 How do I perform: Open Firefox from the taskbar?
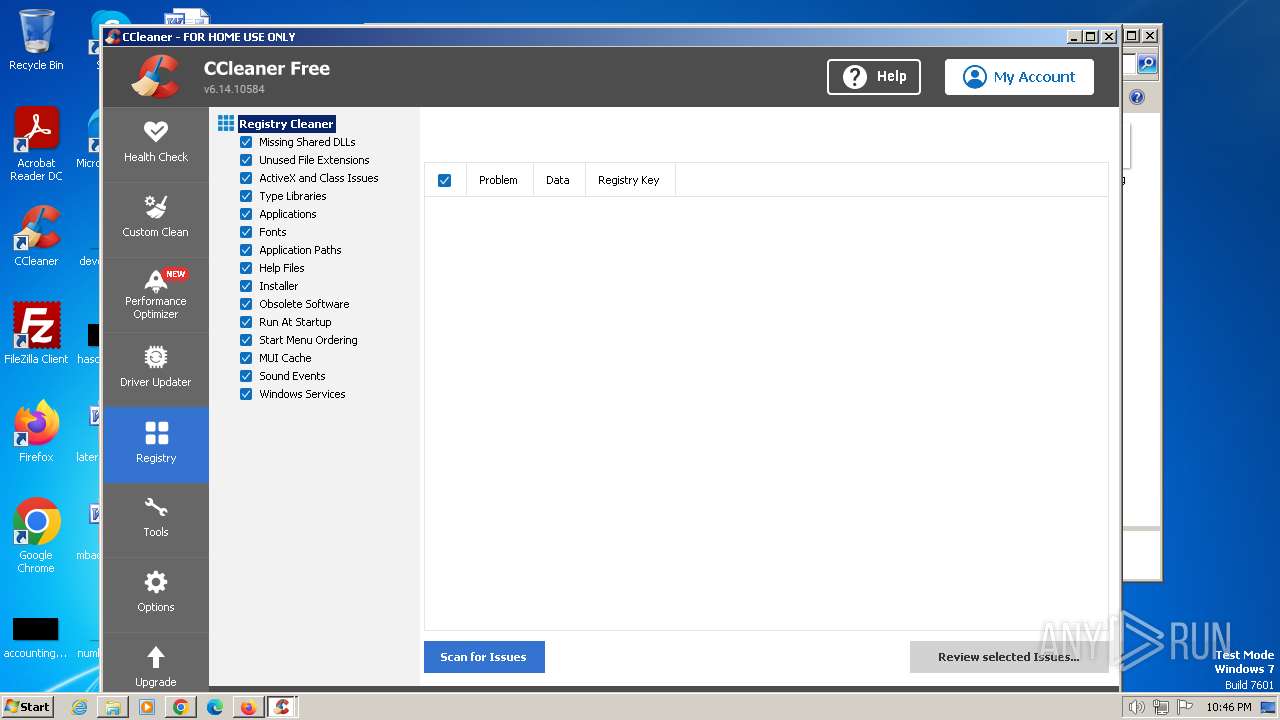click(x=248, y=707)
